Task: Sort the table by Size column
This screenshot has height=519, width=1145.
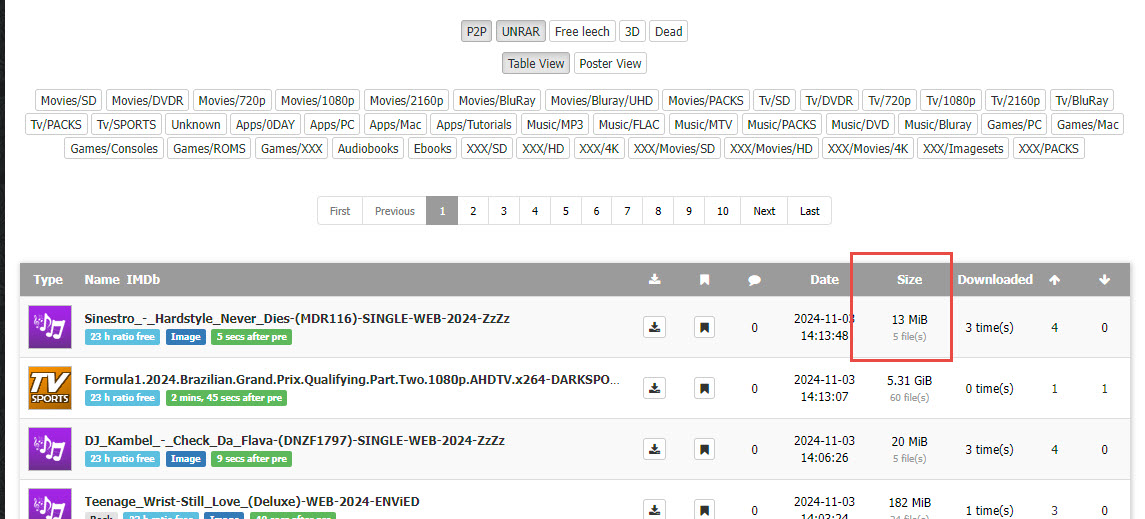Action: click(x=909, y=280)
